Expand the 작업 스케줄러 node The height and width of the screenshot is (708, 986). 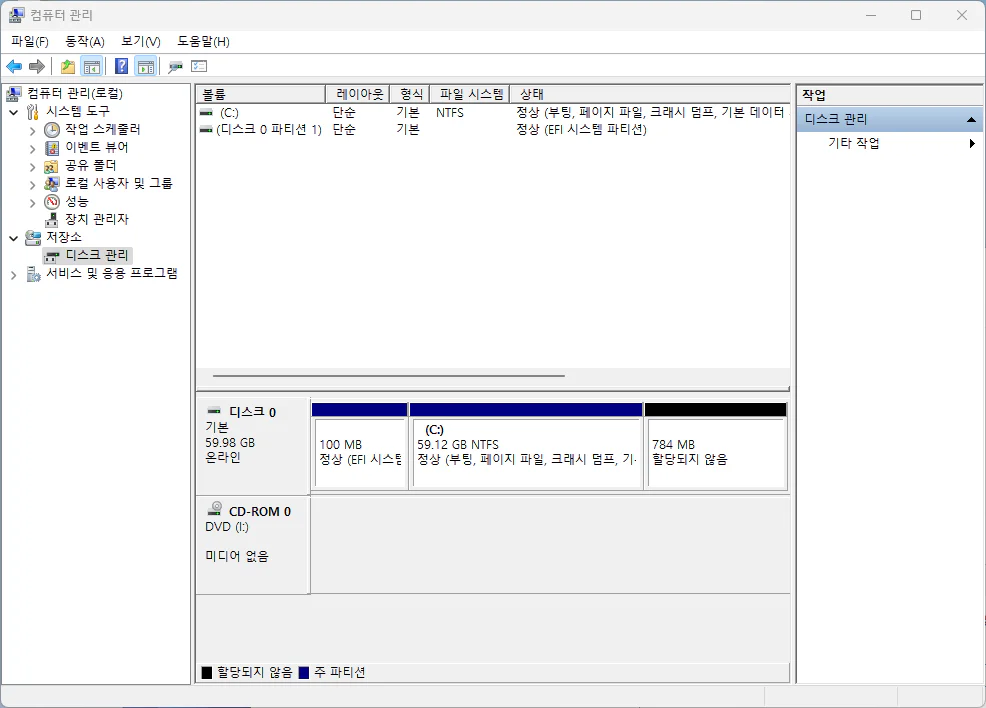tap(32, 131)
